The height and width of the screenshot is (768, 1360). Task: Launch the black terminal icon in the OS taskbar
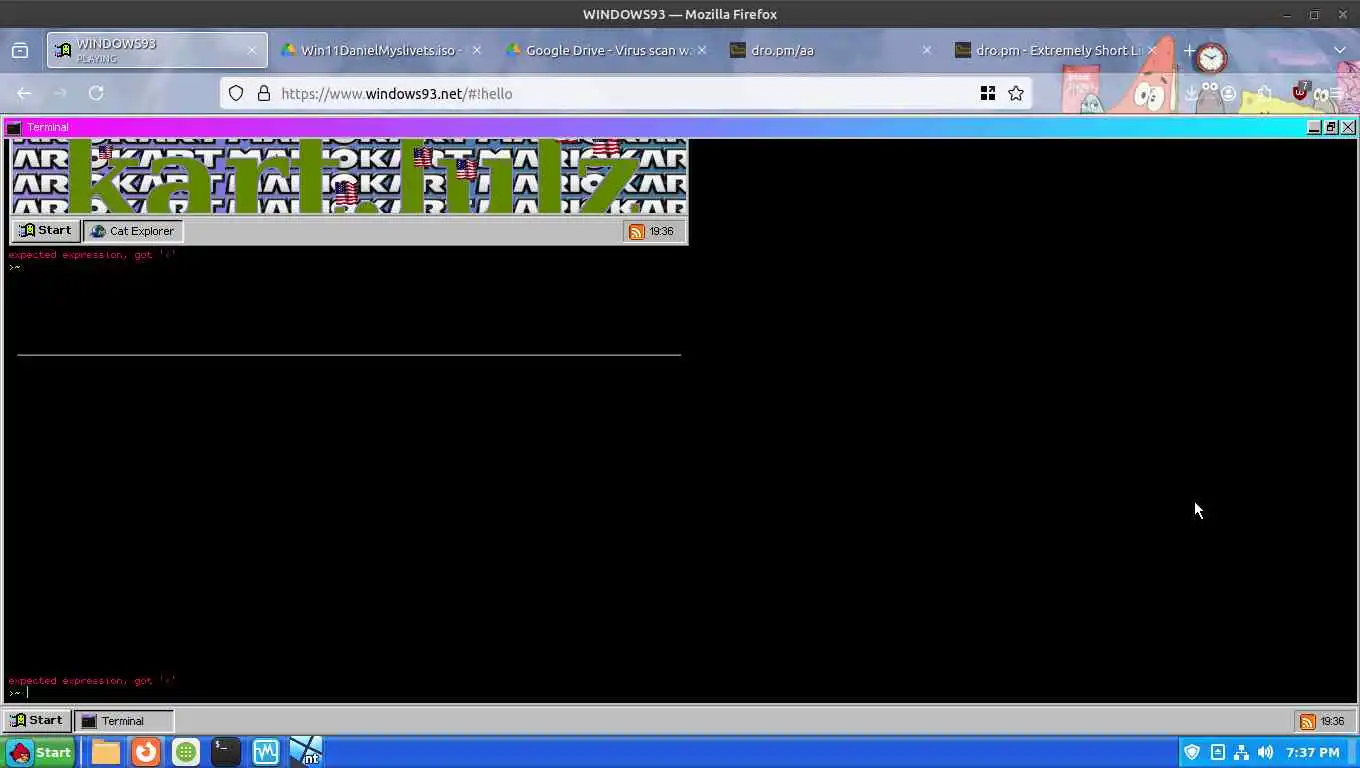[226, 752]
